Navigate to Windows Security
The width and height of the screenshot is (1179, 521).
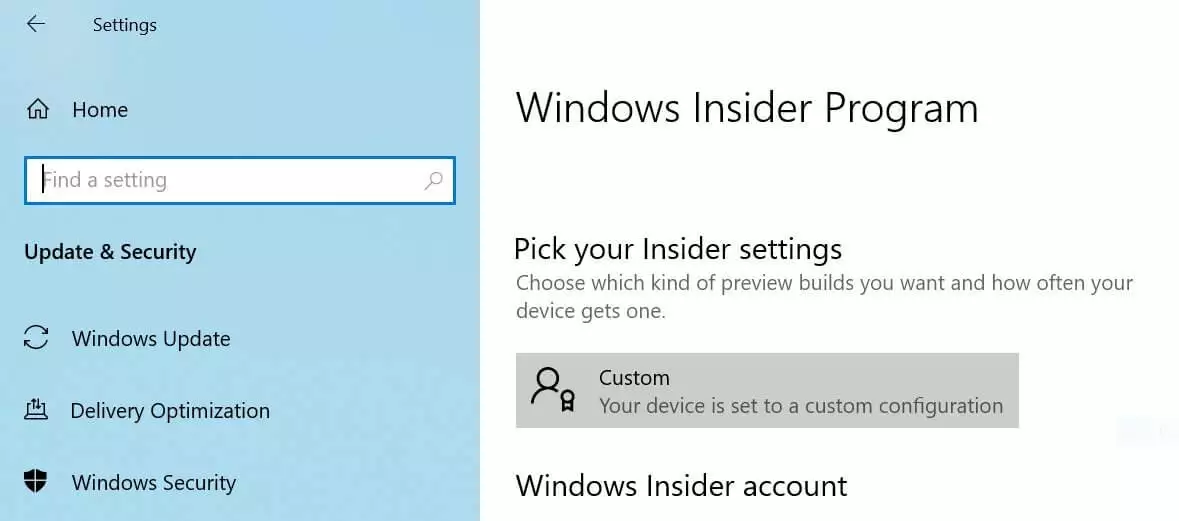pos(154,483)
